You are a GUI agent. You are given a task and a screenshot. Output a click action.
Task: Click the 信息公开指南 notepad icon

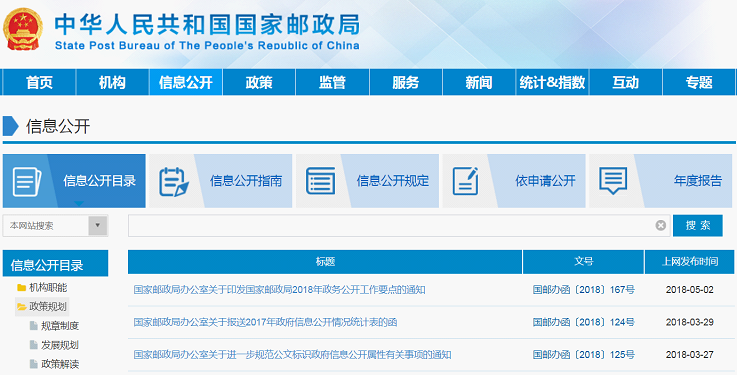click(173, 181)
